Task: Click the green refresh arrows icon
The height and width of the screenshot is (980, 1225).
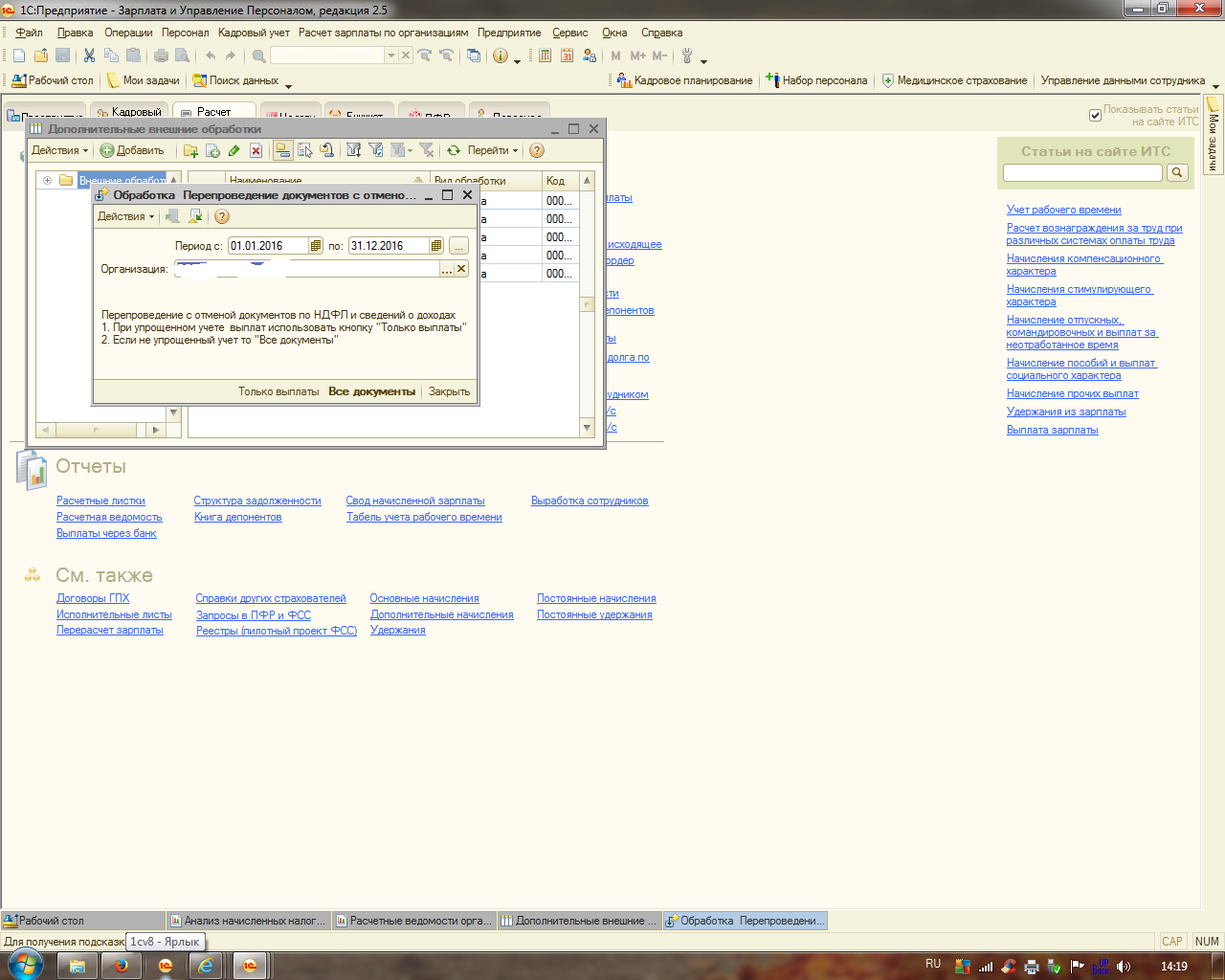Action: pyautogui.click(x=454, y=150)
